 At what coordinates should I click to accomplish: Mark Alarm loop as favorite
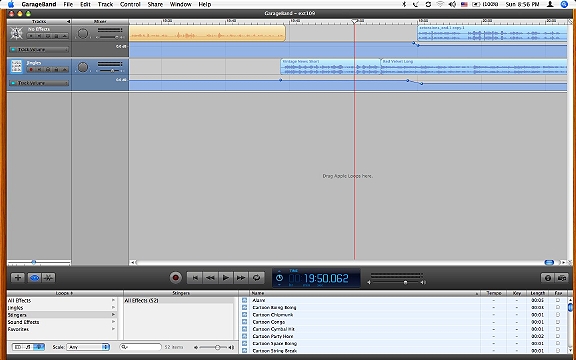coord(558,300)
